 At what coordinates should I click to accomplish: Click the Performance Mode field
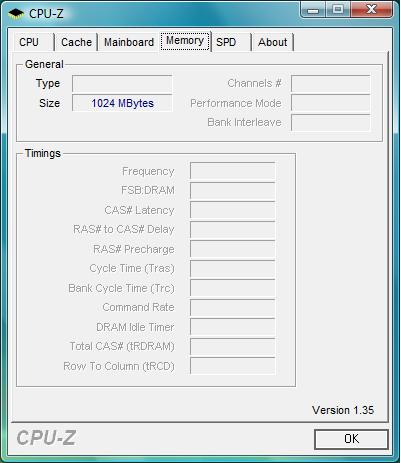(x=330, y=103)
